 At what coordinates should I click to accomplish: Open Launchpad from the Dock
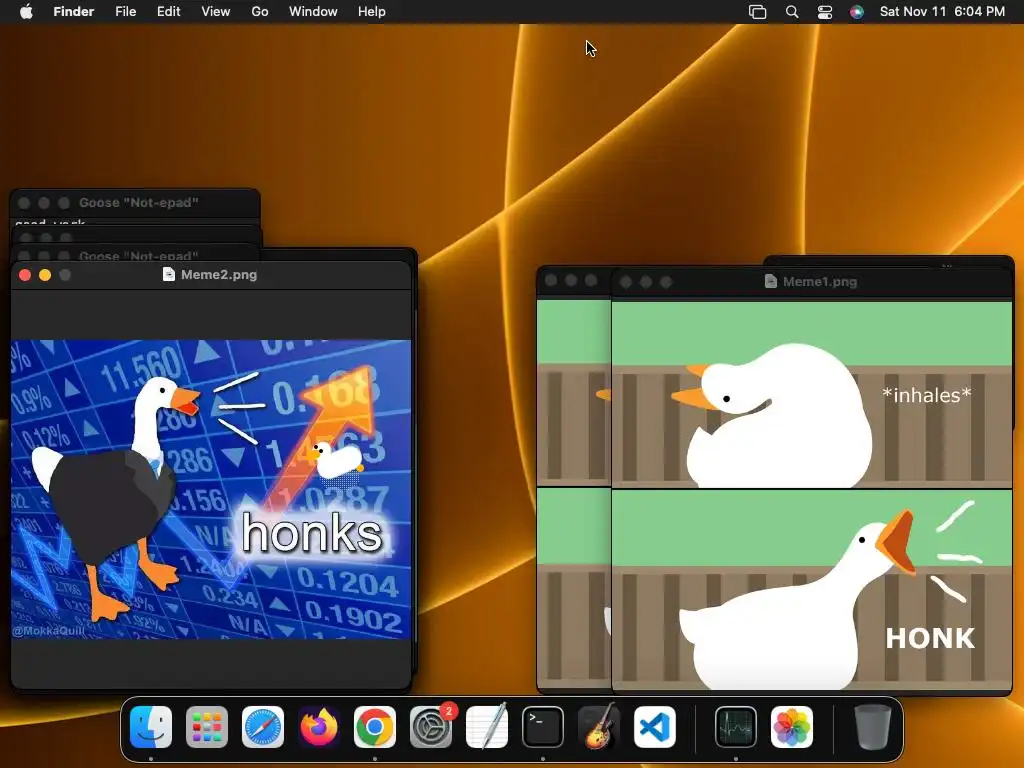pyautogui.click(x=207, y=727)
